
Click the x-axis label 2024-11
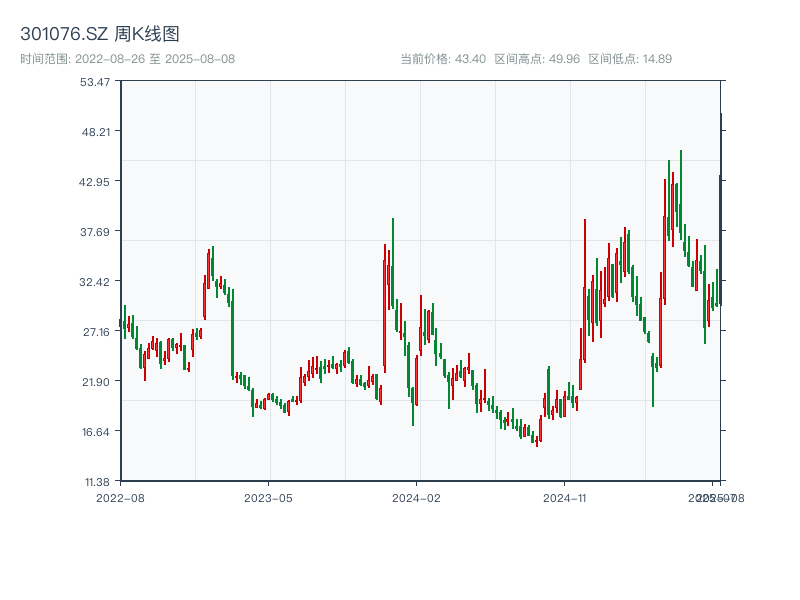click(x=564, y=498)
